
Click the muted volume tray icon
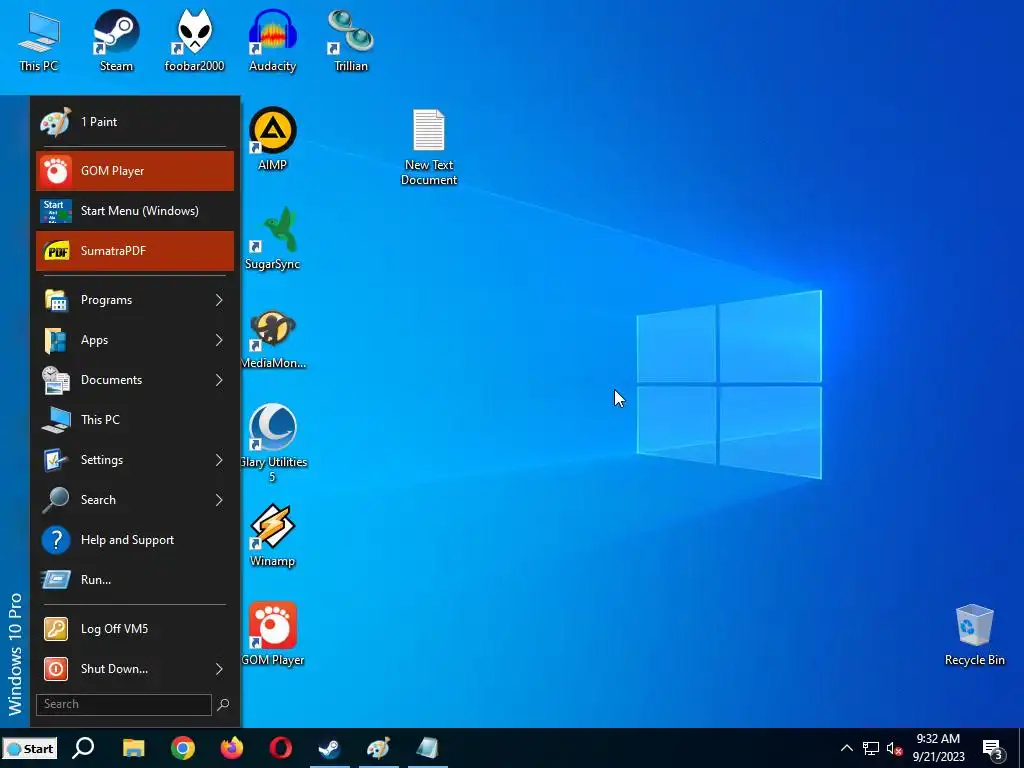pos(894,748)
